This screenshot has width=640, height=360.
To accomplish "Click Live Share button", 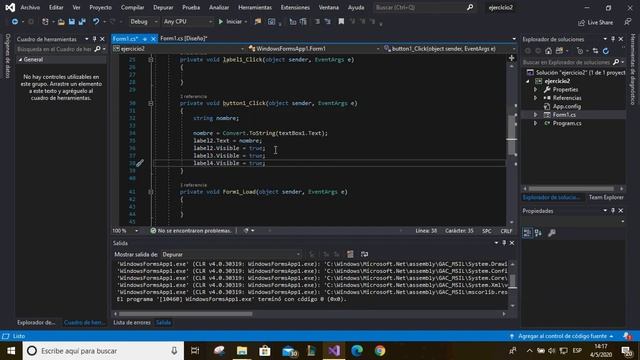I will tap(596, 22).
